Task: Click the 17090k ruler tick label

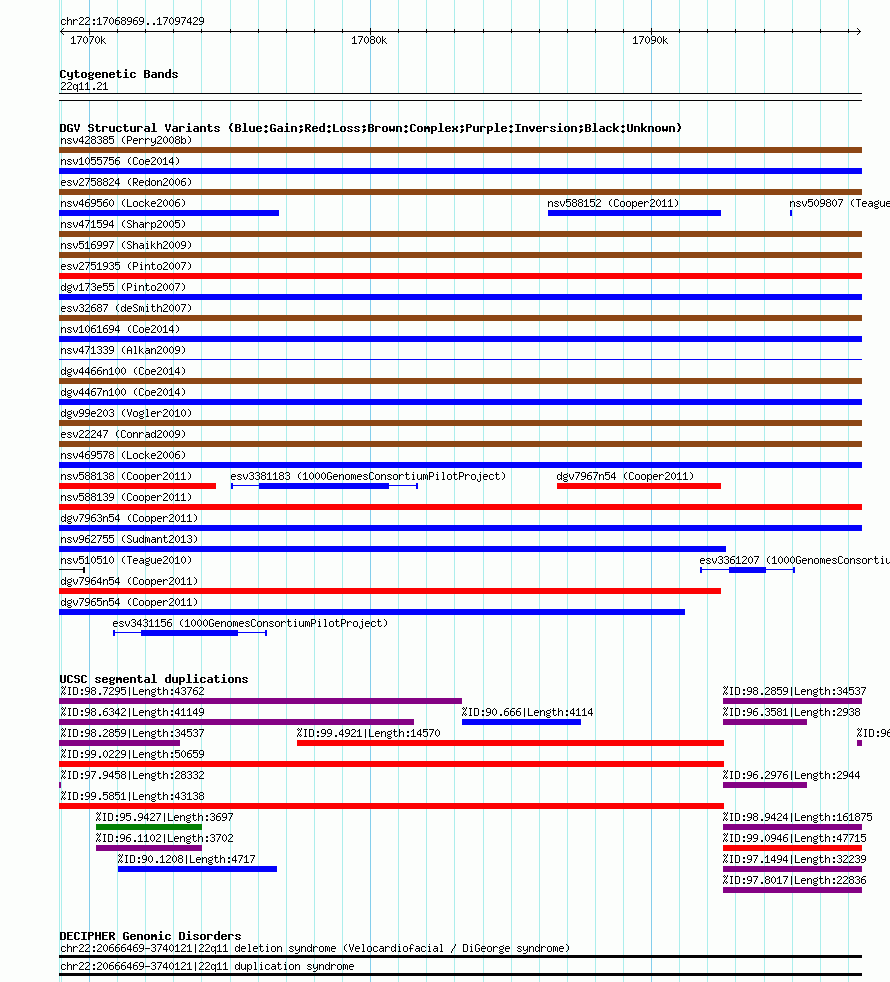Action: coord(650,40)
